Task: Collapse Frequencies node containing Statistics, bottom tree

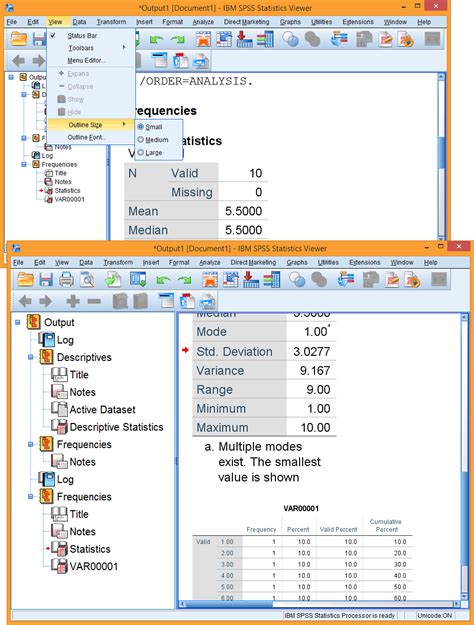Action: pyautogui.click(x=30, y=496)
